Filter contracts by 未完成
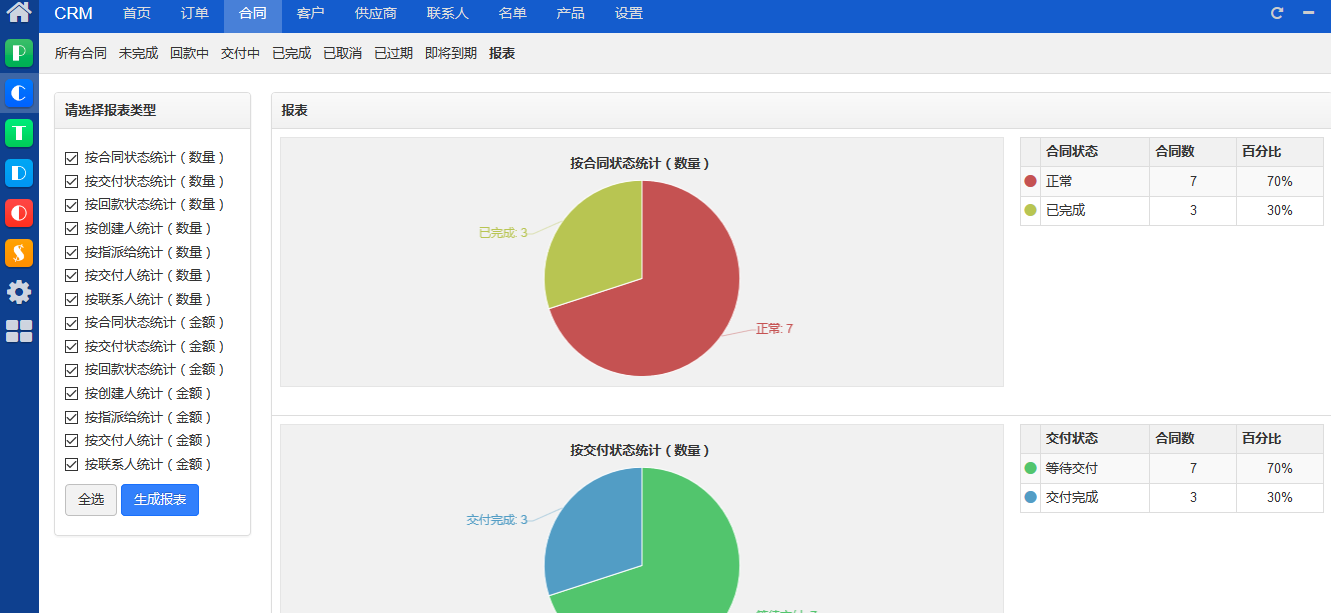 pyautogui.click(x=138, y=53)
